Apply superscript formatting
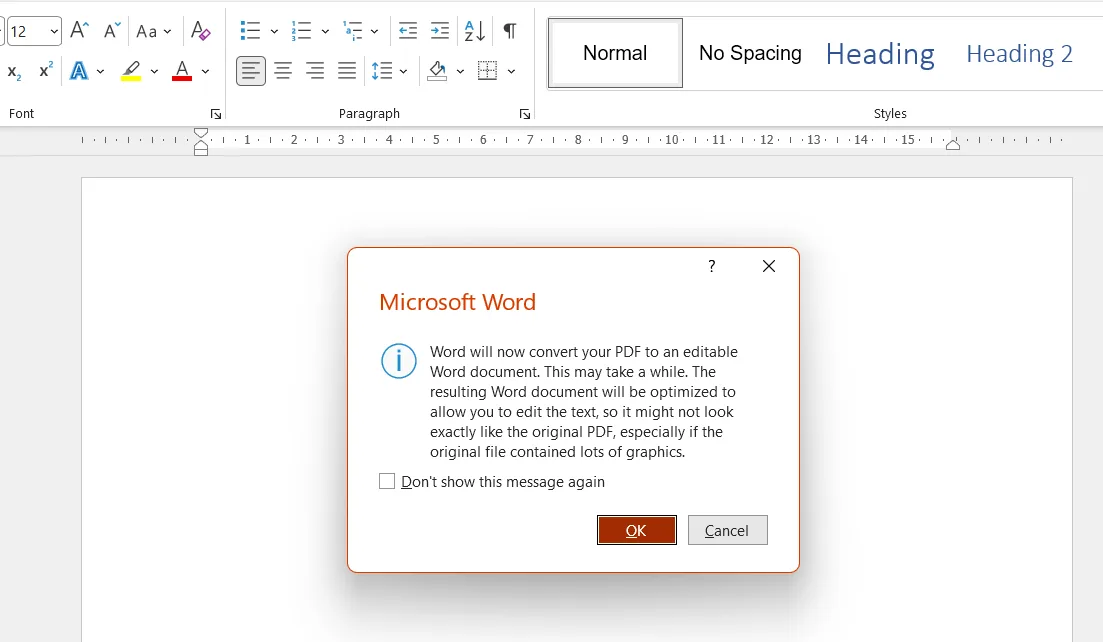Viewport: 1103px width, 642px height. click(46, 71)
